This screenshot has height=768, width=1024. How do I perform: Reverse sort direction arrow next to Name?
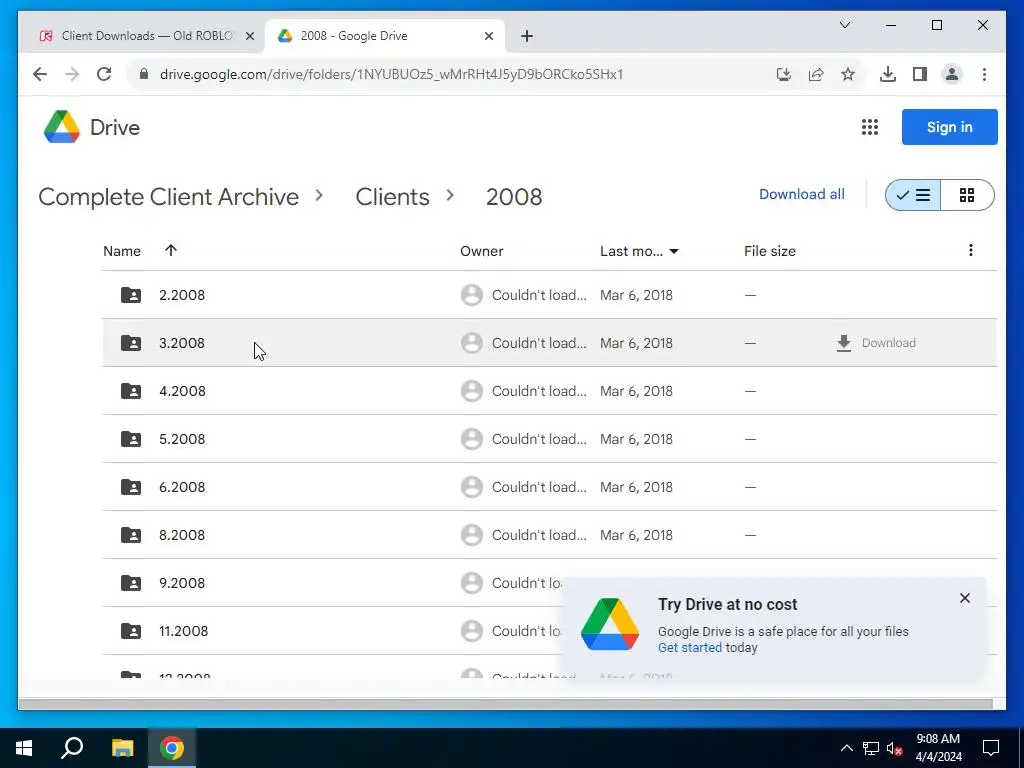coord(170,250)
